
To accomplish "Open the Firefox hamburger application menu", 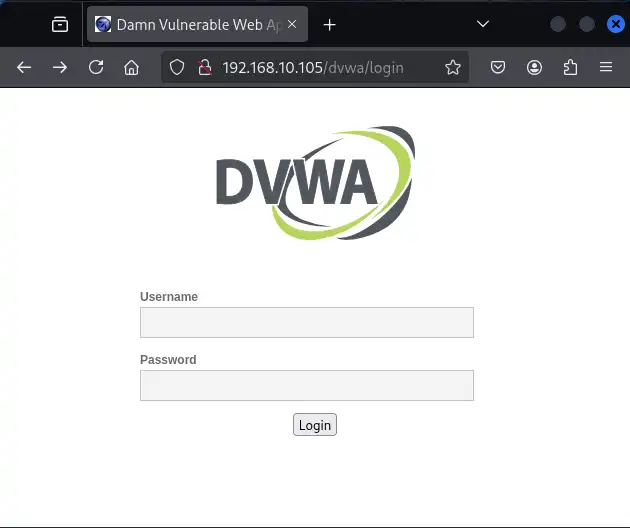I will pyautogui.click(x=606, y=67).
